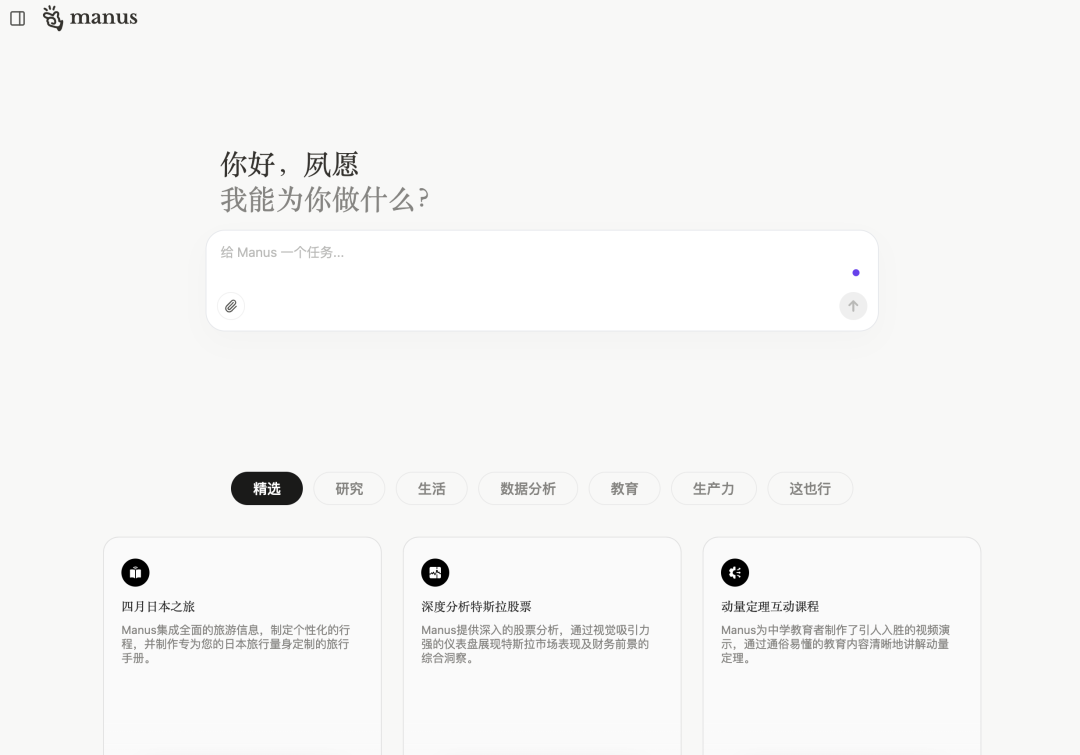Click the 四月日本之旅 card icon

click(x=135, y=572)
